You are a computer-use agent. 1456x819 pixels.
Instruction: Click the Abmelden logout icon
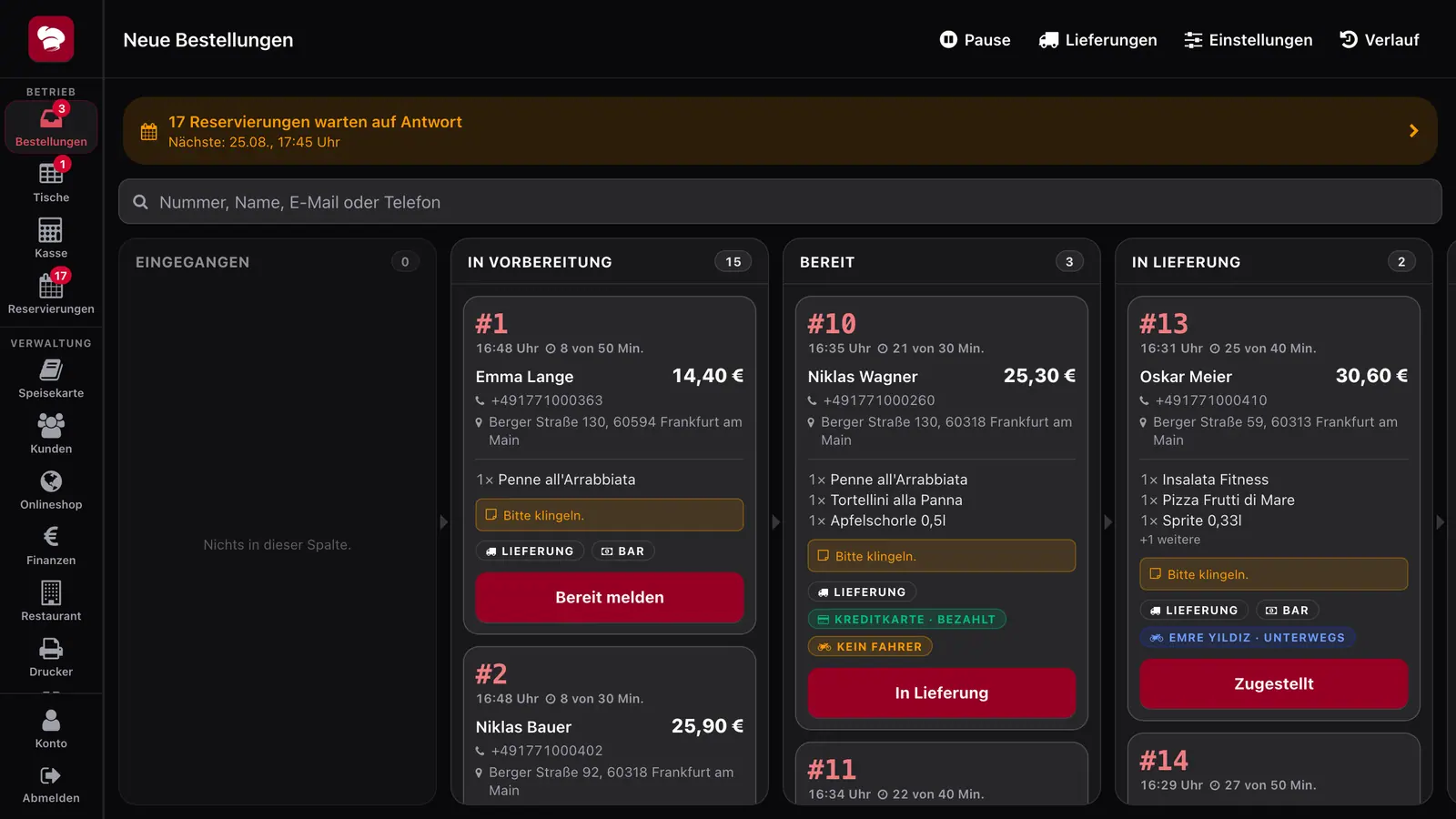(51, 775)
